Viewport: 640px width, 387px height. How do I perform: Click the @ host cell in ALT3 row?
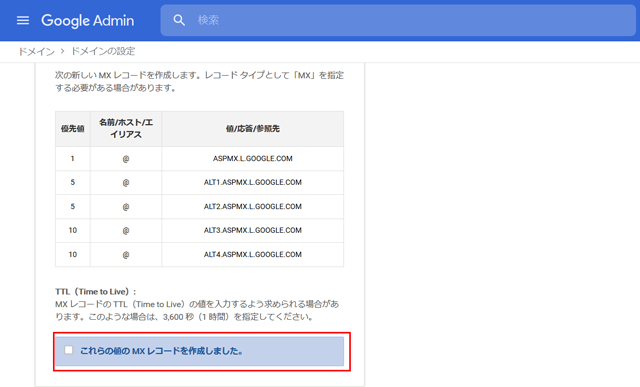point(126,230)
